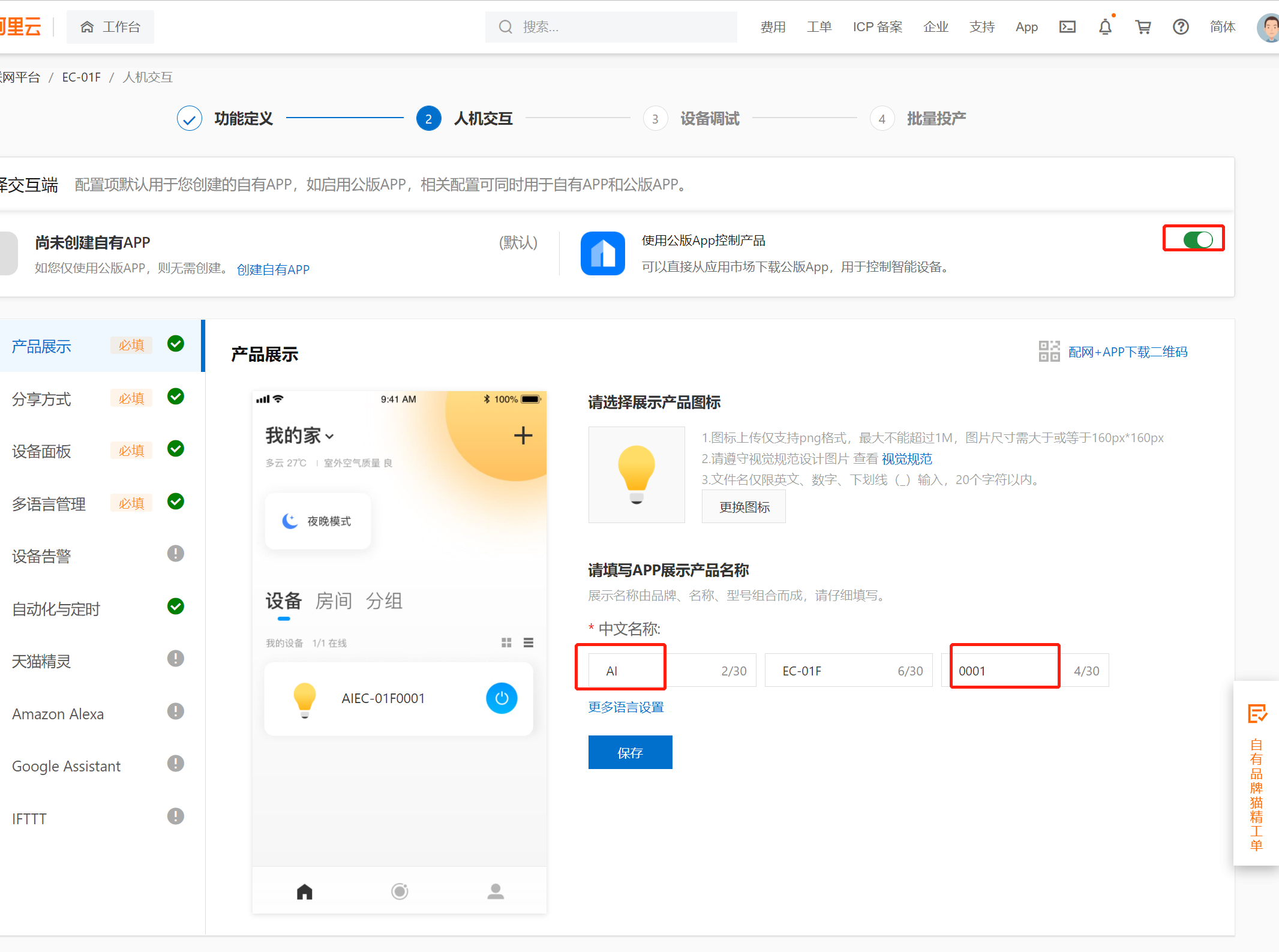
Task: Click the 配网+APP下载二维码 QR code icon
Action: pos(1049,352)
